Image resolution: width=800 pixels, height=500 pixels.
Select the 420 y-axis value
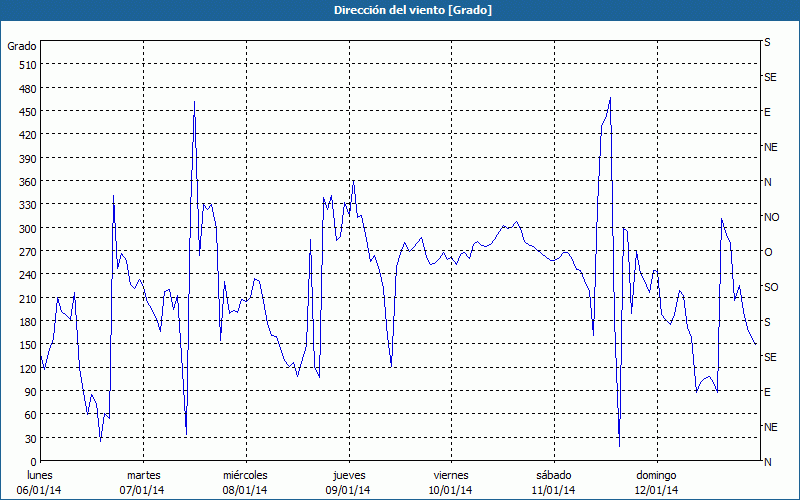coord(28,135)
